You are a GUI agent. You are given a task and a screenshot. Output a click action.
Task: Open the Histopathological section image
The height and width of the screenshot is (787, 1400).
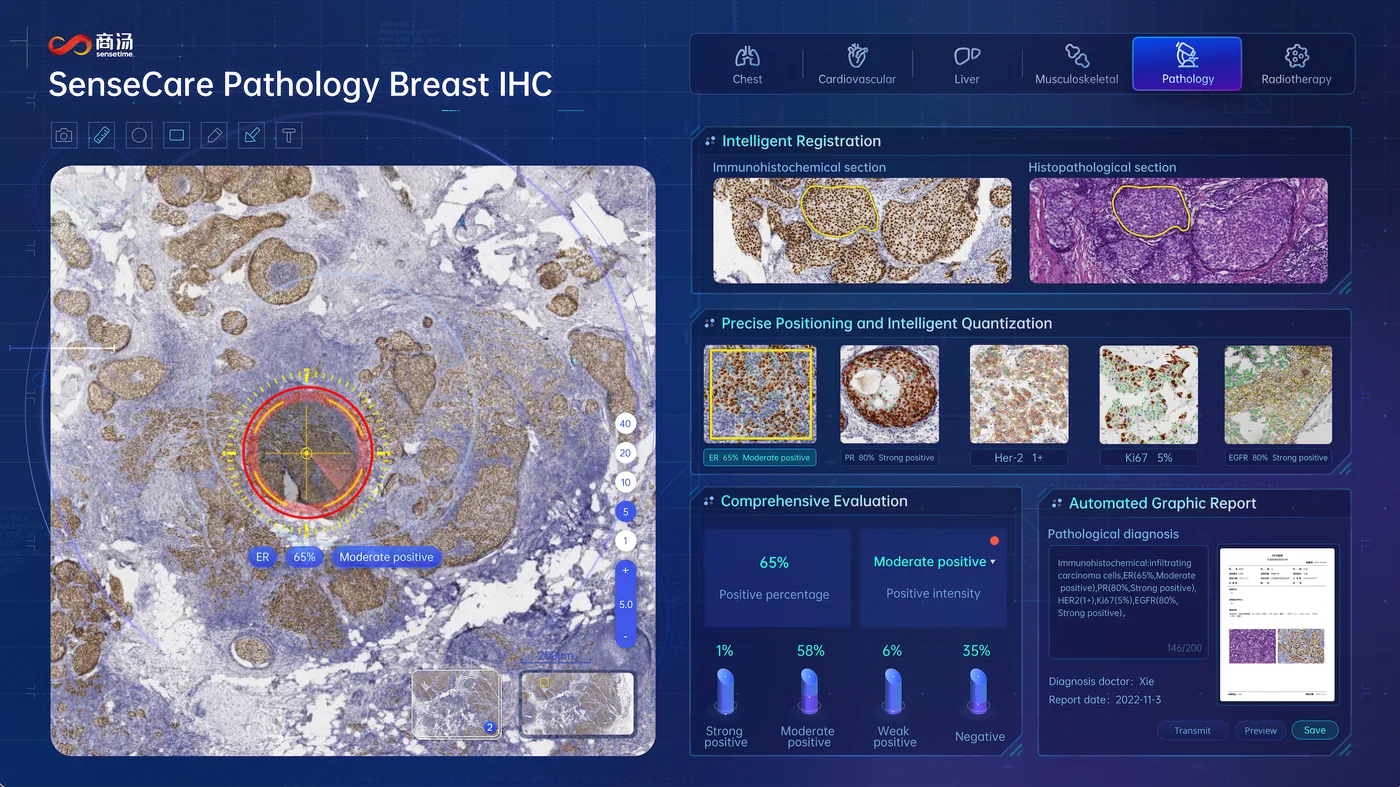[1178, 230]
